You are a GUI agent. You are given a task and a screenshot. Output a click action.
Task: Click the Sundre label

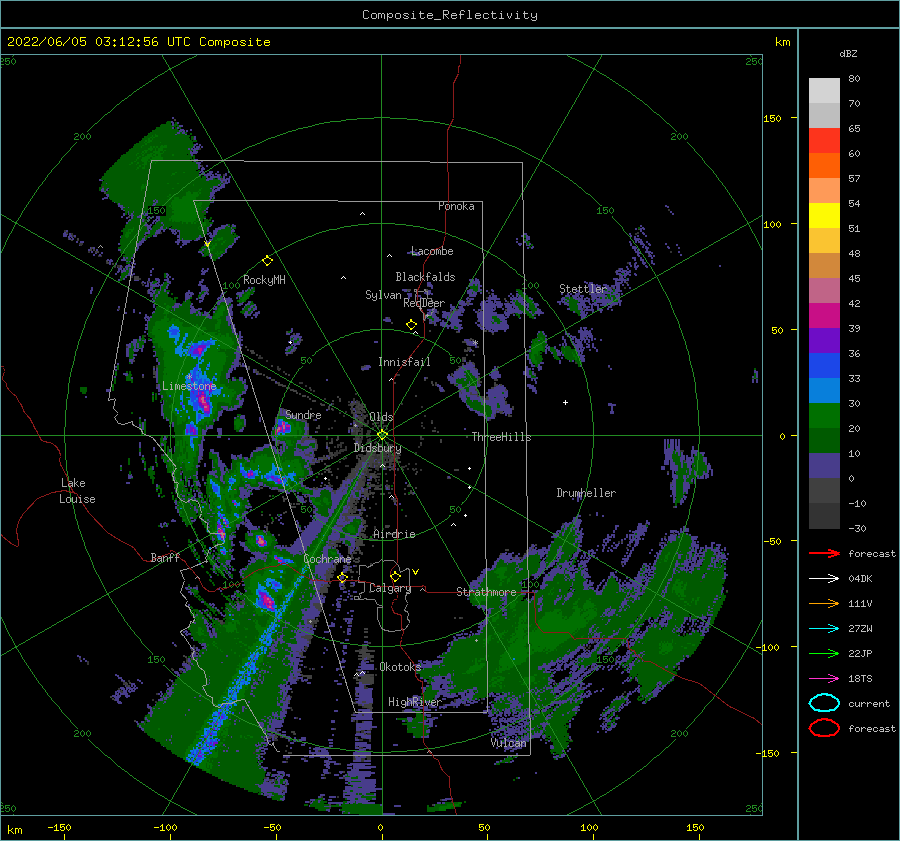[303, 414]
